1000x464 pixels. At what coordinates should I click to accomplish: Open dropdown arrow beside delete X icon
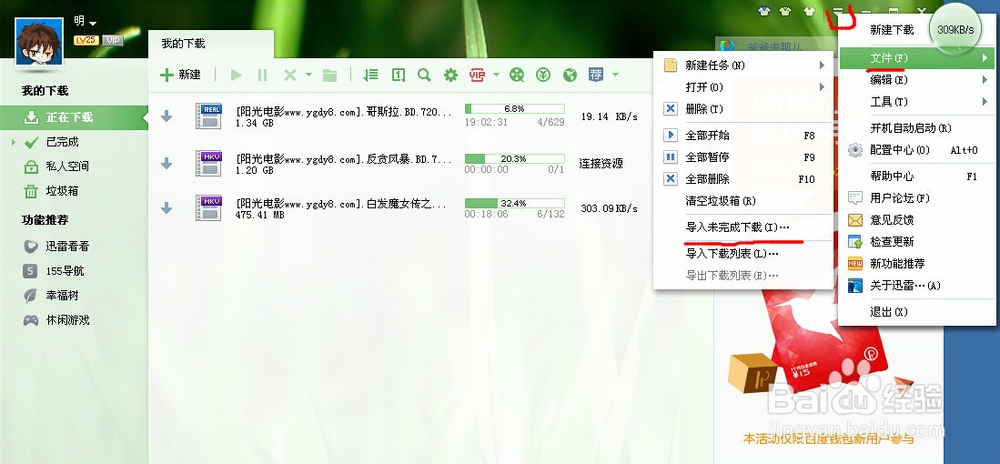pyautogui.click(x=309, y=75)
